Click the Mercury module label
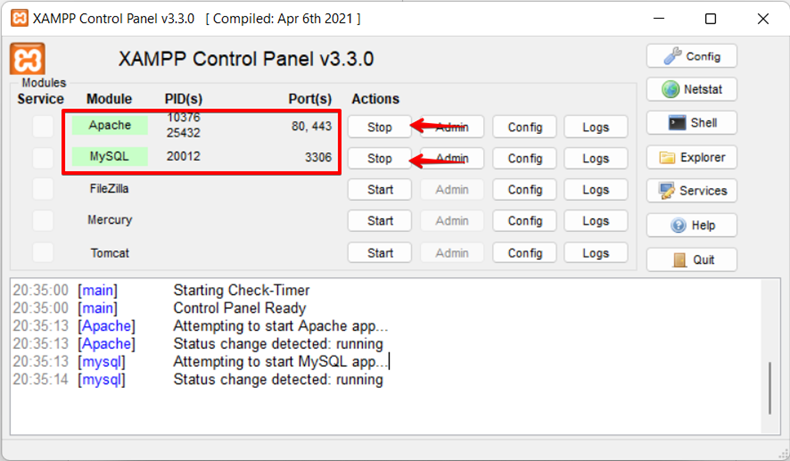This screenshot has height=461, width=790. pyautogui.click(x=110, y=220)
